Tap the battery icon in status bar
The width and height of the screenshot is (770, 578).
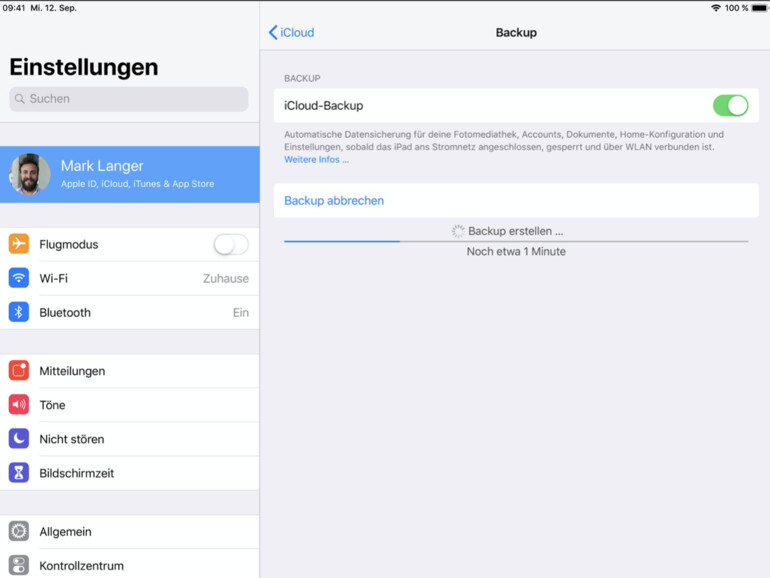[759, 8]
